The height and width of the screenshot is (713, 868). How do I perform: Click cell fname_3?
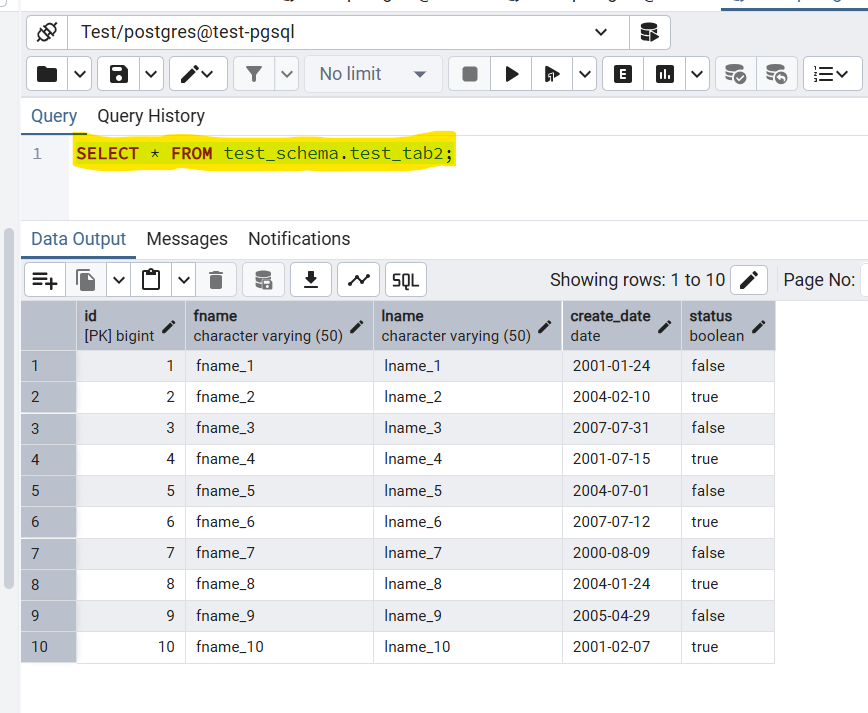[x=280, y=428]
